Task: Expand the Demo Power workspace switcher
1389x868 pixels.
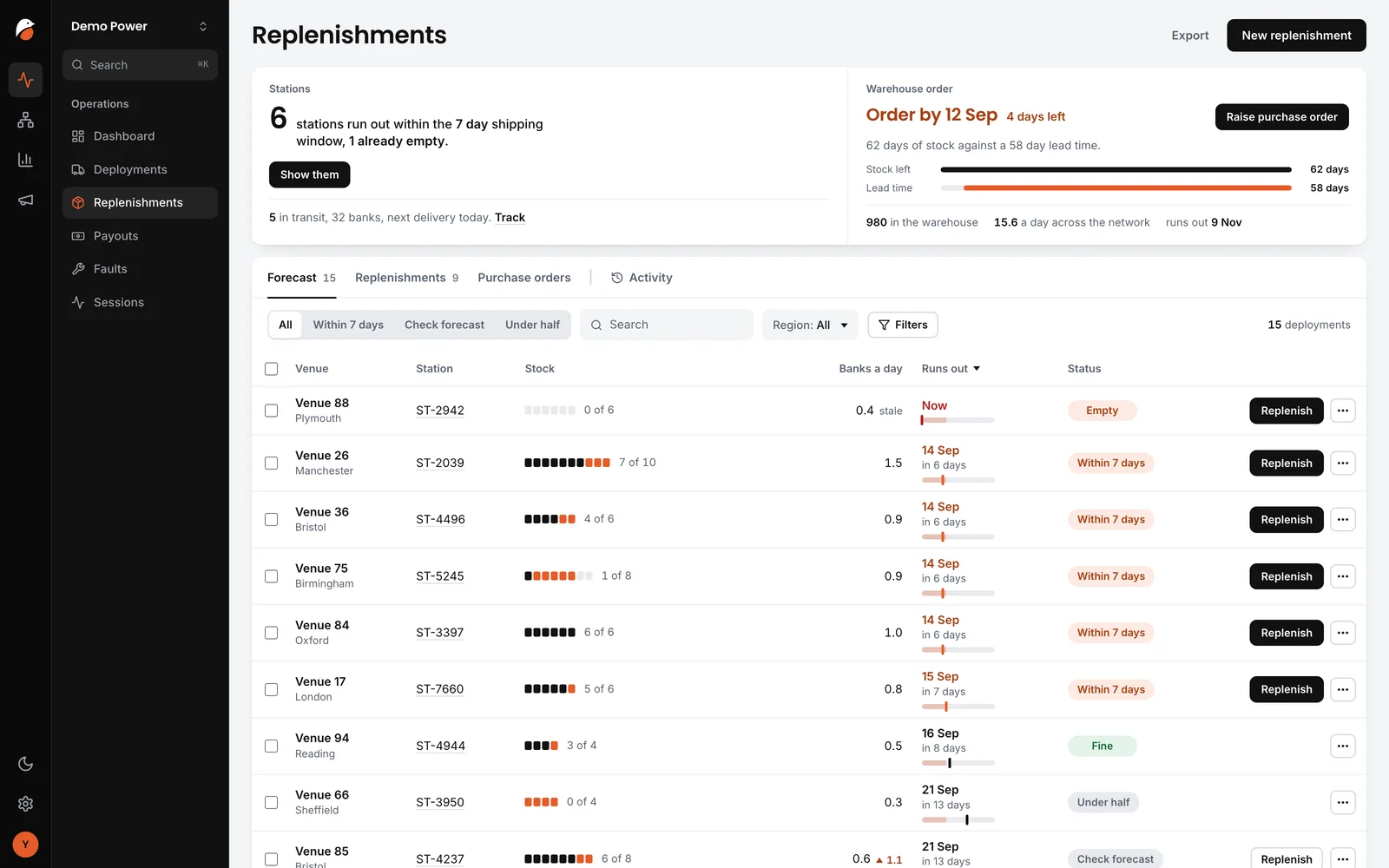Action: pos(140,26)
